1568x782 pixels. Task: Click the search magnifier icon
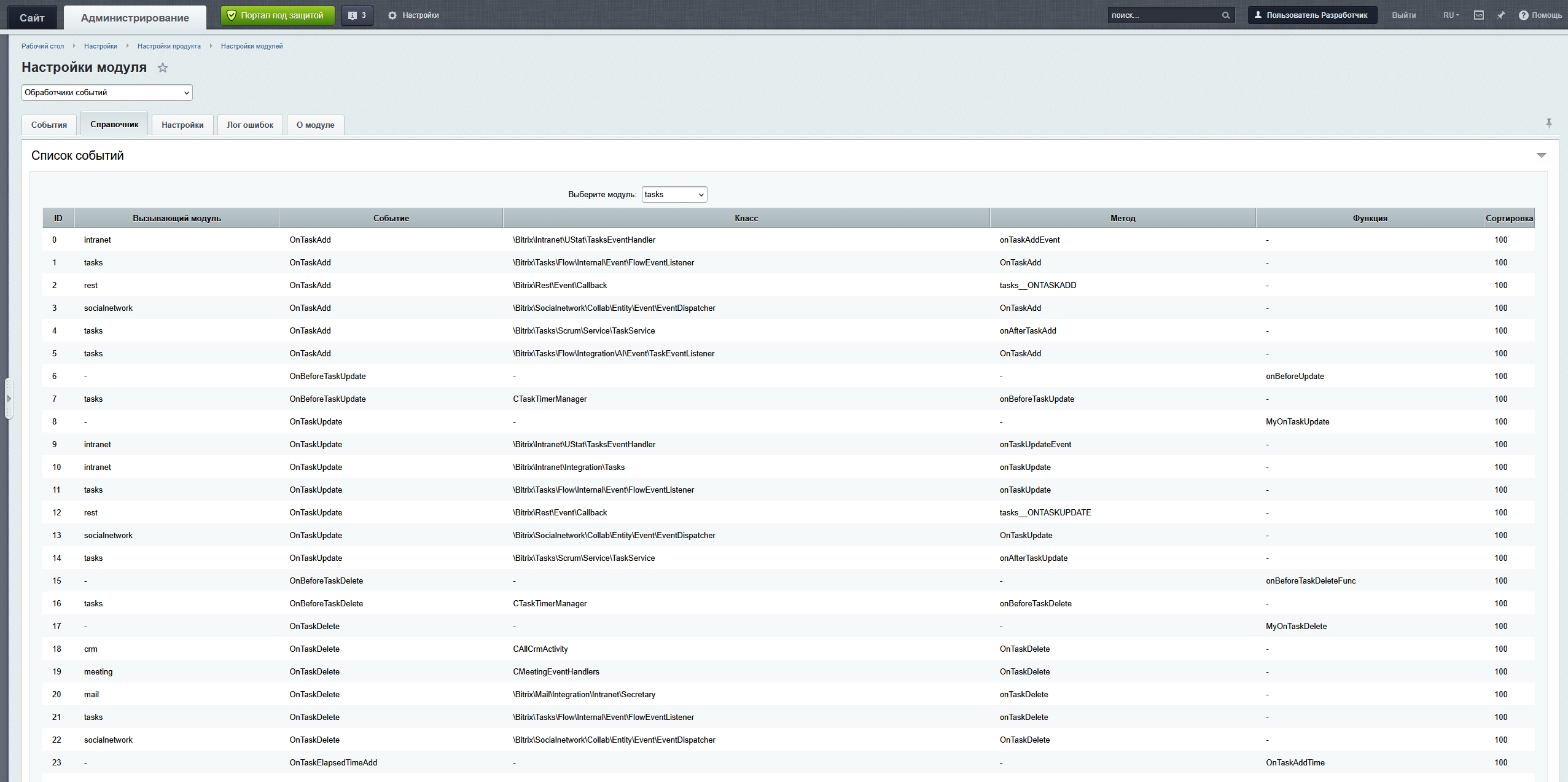[x=1225, y=15]
